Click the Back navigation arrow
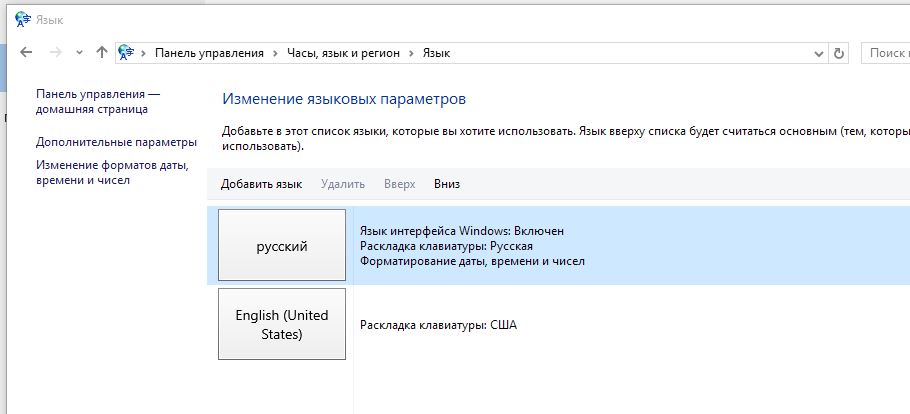This screenshot has height=414, width=910. pos(26,53)
